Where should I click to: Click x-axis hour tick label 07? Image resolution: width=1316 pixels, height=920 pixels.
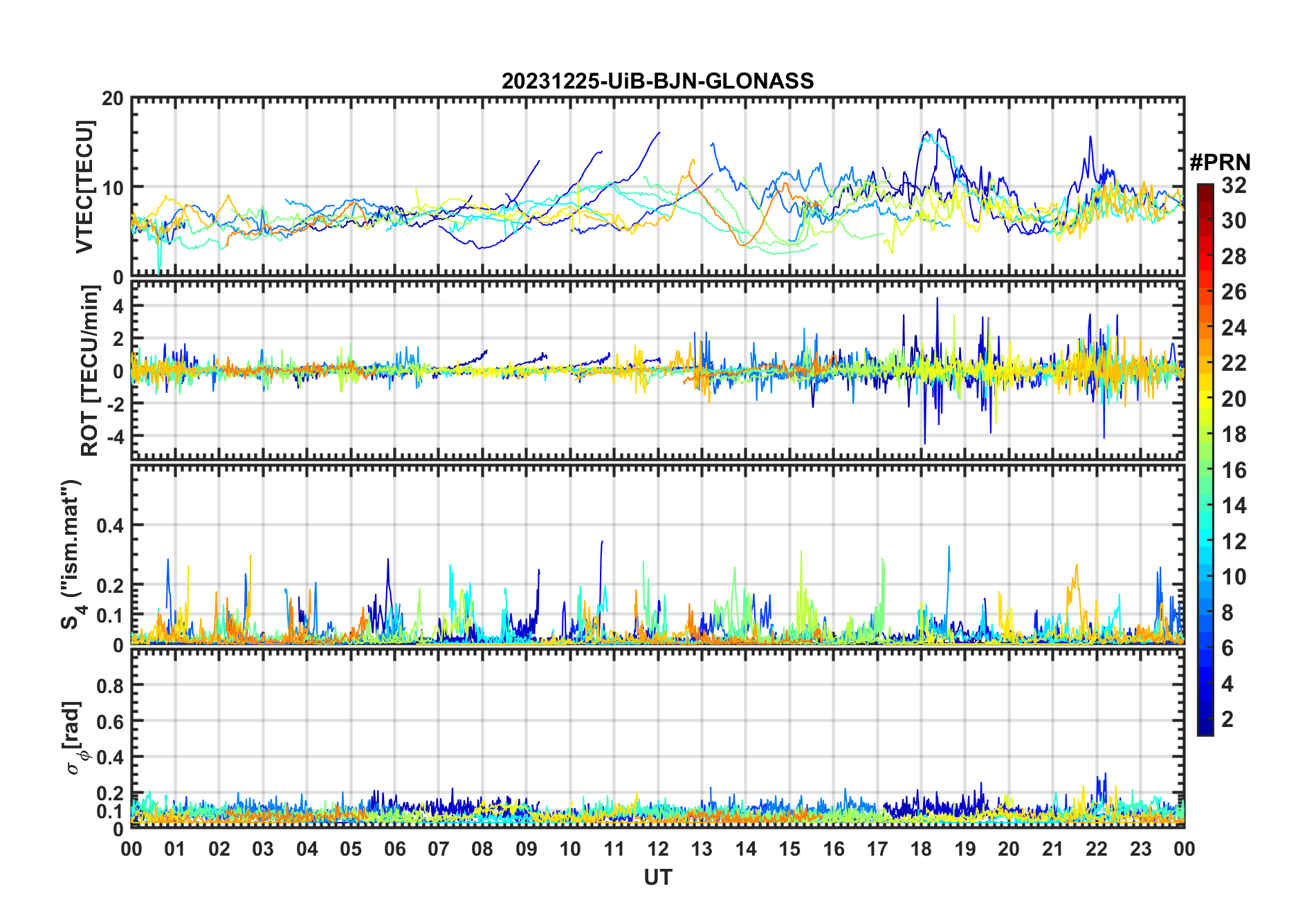point(439,849)
